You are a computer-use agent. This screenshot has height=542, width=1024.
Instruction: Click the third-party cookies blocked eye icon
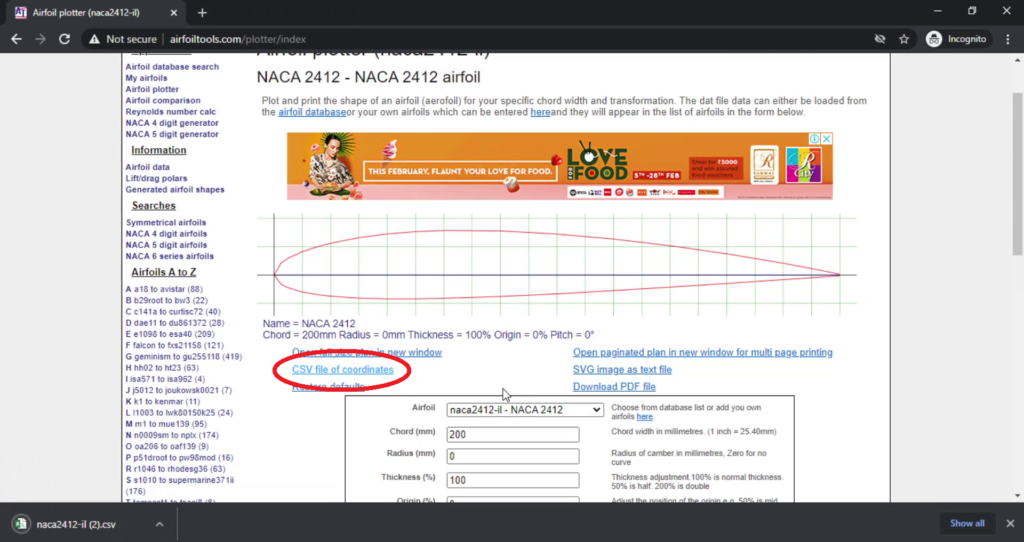[x=880, y=39]
